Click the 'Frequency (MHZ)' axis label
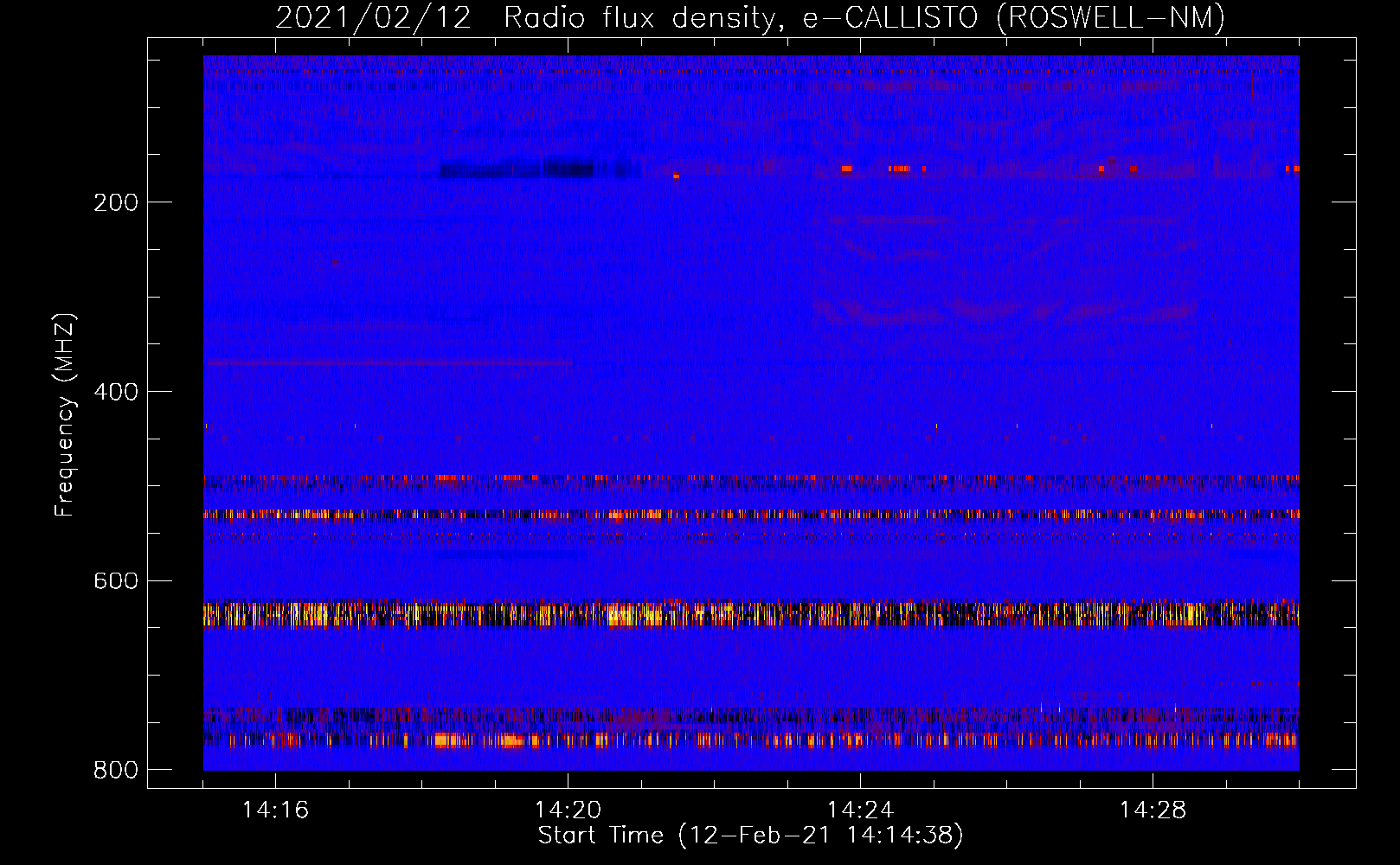 coord(65,415)
